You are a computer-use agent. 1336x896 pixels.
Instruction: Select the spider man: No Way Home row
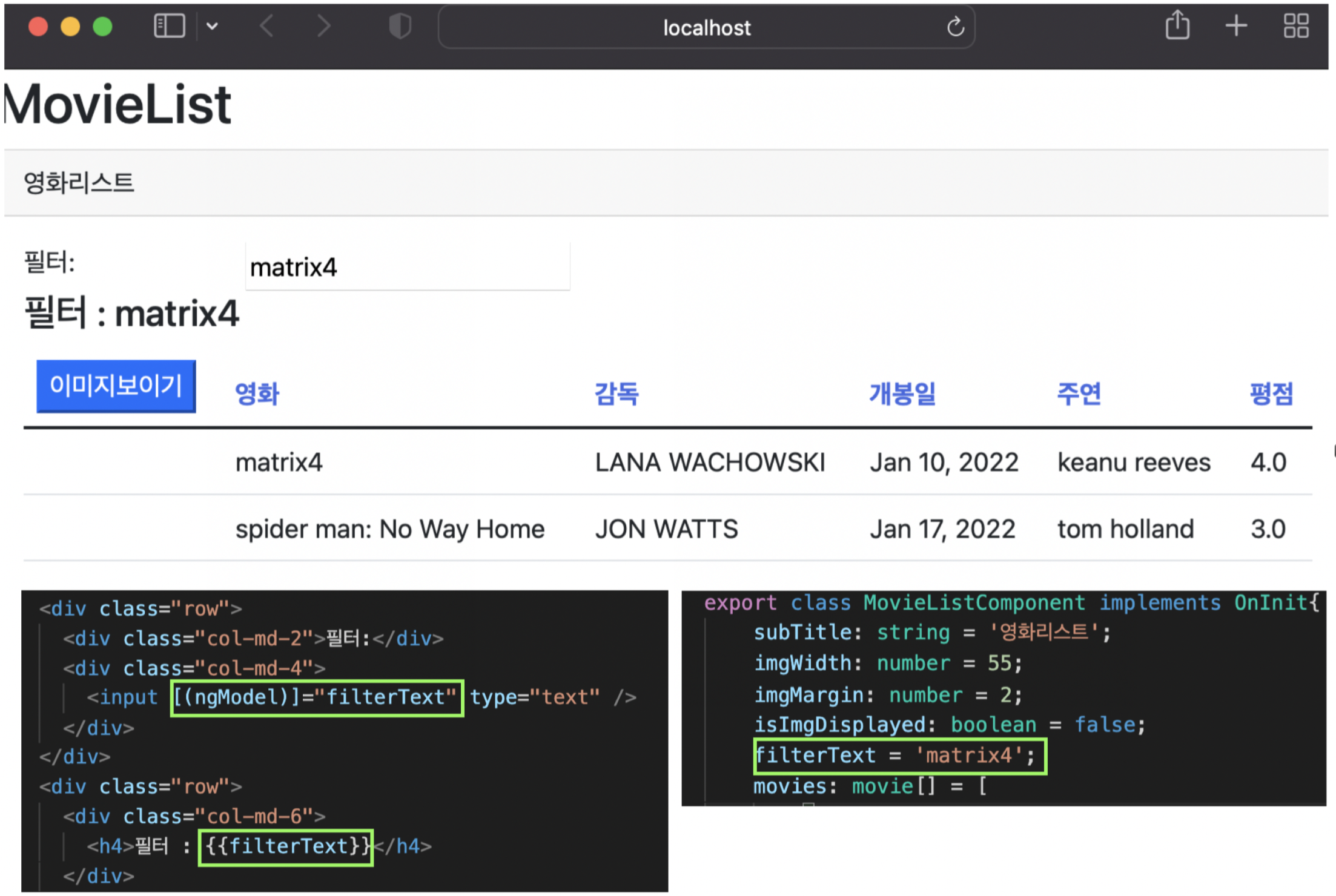(389, 529)
